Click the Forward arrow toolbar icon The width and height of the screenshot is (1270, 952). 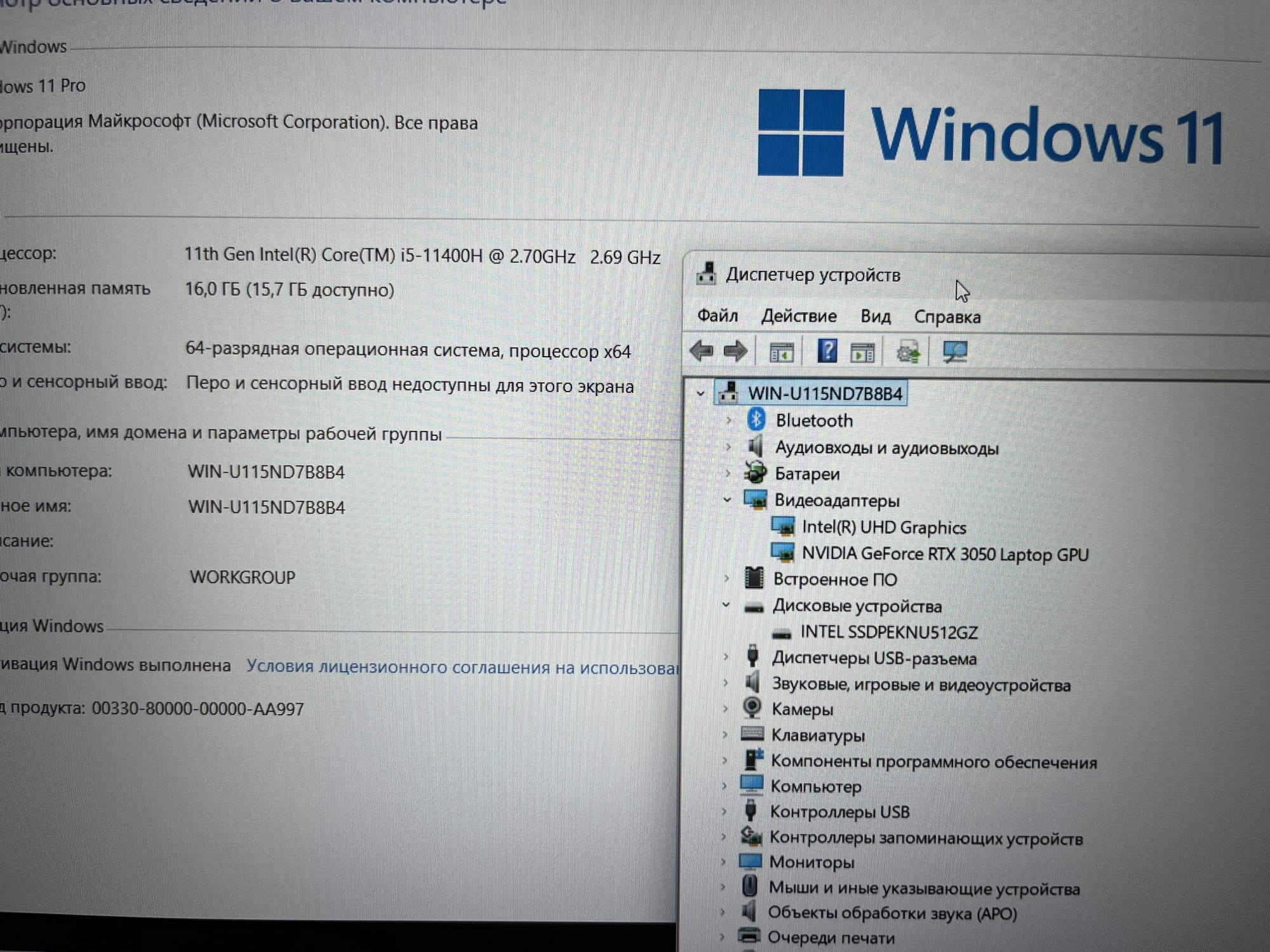(x=736, y=351)
